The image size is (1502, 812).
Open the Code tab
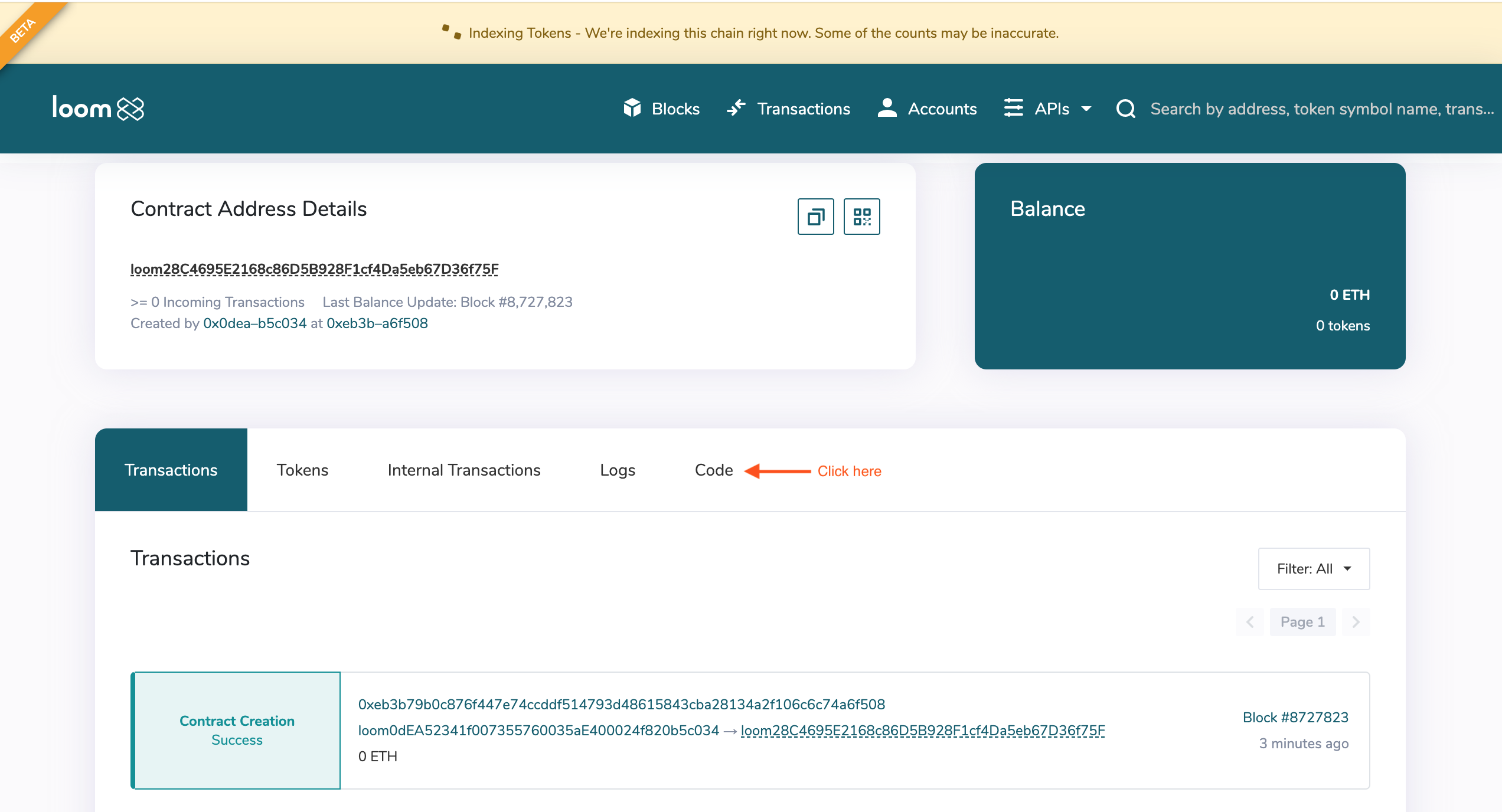pos(714,470)
